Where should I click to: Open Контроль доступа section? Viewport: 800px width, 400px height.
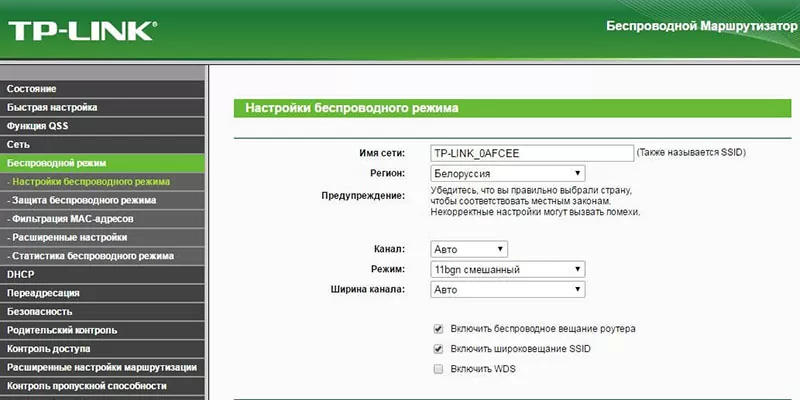(102, 349)
